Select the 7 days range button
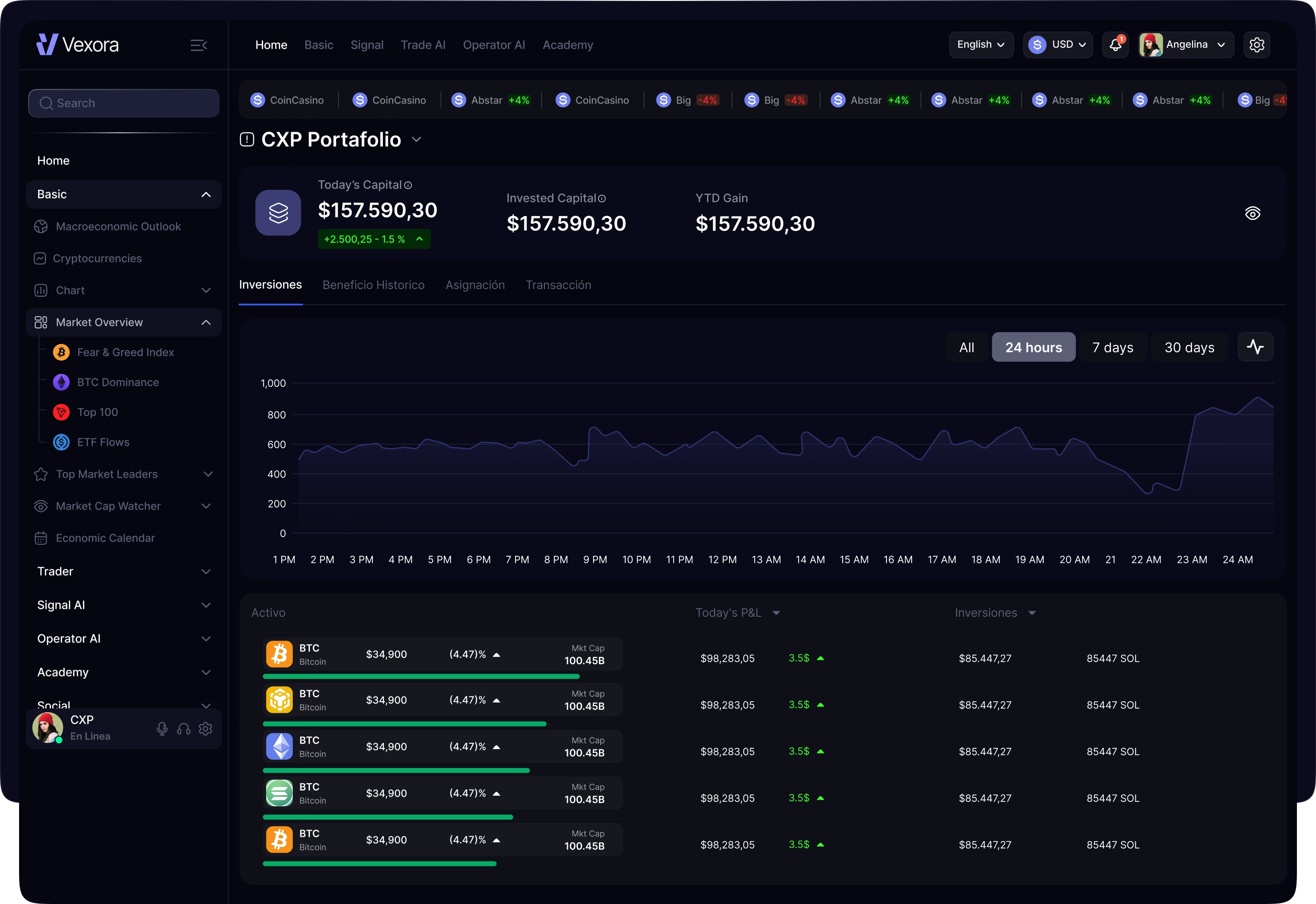Image resolution: width=1316 pixels, height=904 pixels. 1112,347
